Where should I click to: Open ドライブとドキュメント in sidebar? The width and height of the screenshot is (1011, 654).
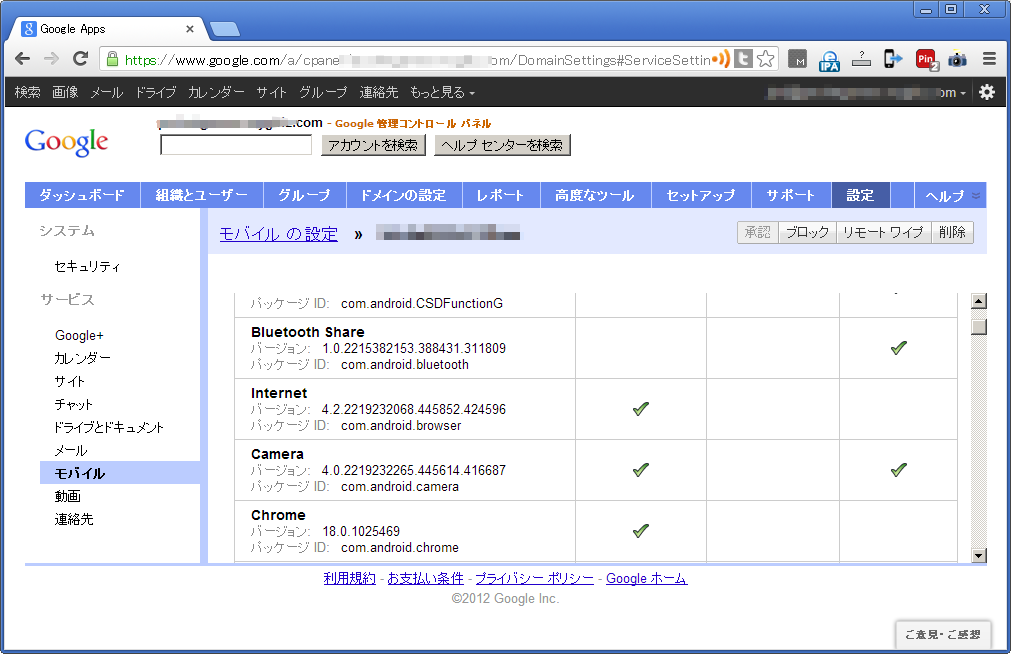click(x=109, y=427)
